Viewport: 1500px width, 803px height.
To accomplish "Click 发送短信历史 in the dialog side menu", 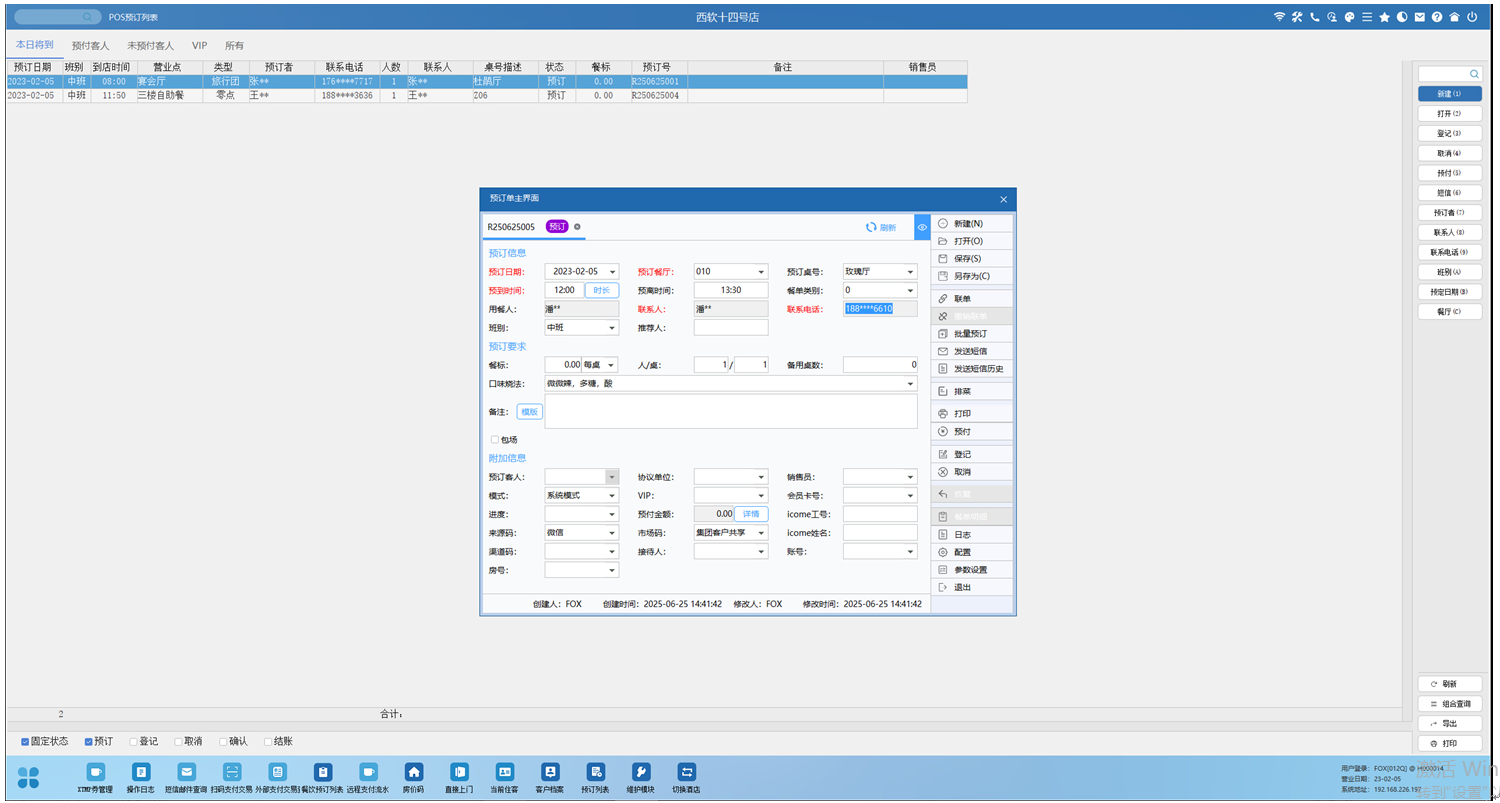I will click(x=972, y=369).
